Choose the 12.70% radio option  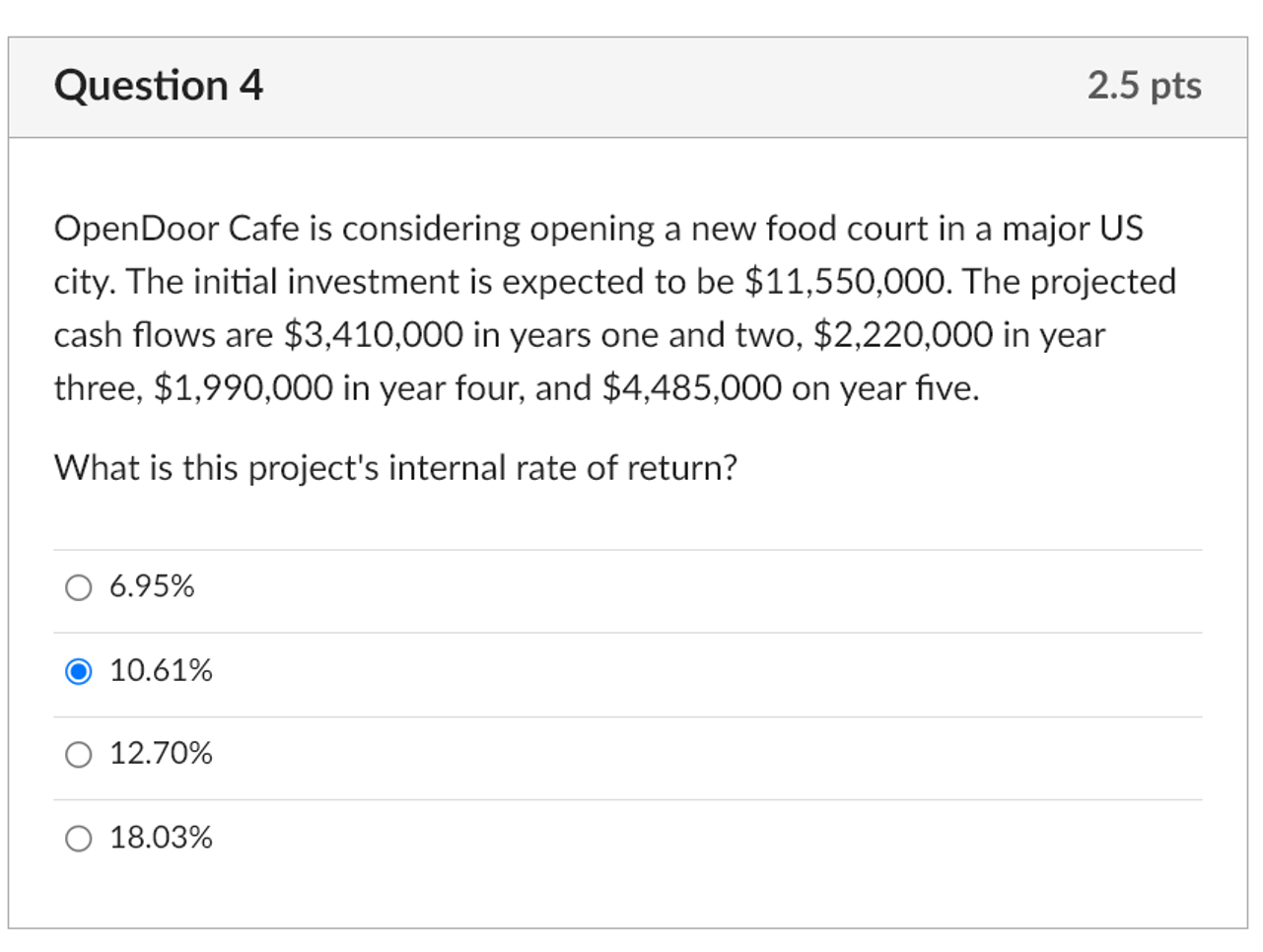coord(78,755)
